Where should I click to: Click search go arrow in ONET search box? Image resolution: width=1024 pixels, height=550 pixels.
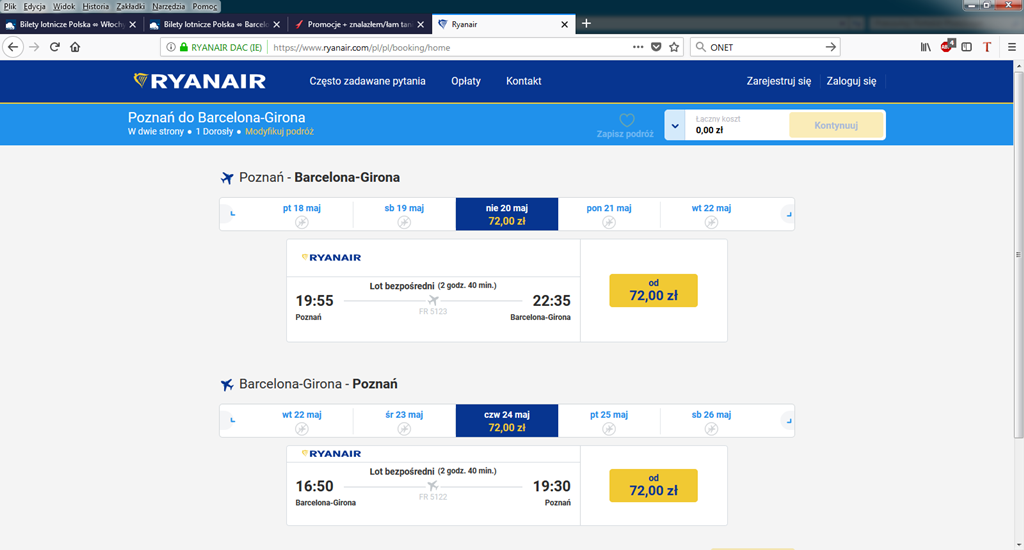tap(830, 47)
